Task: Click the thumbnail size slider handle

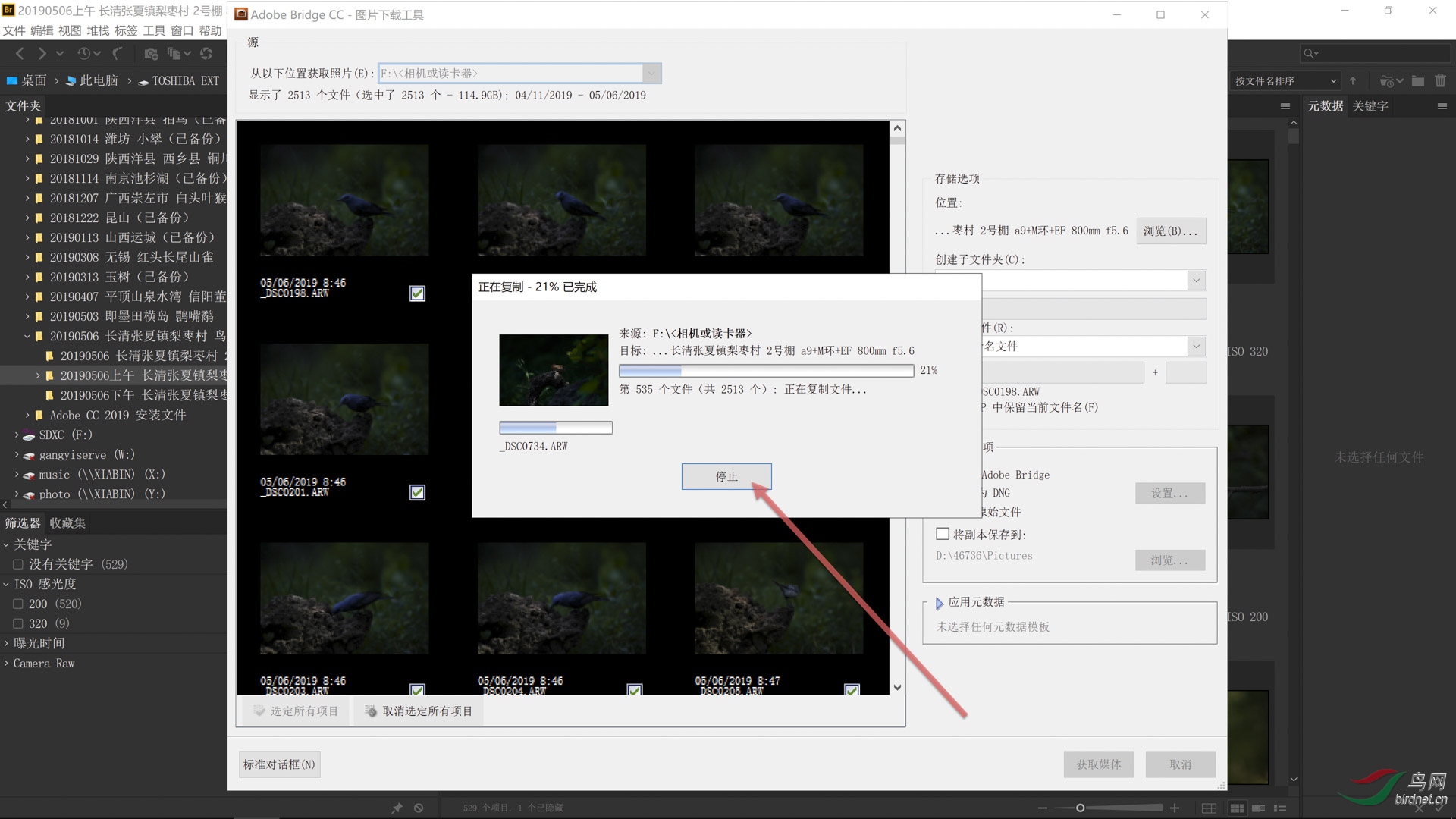Action: tap(1080, 808)
